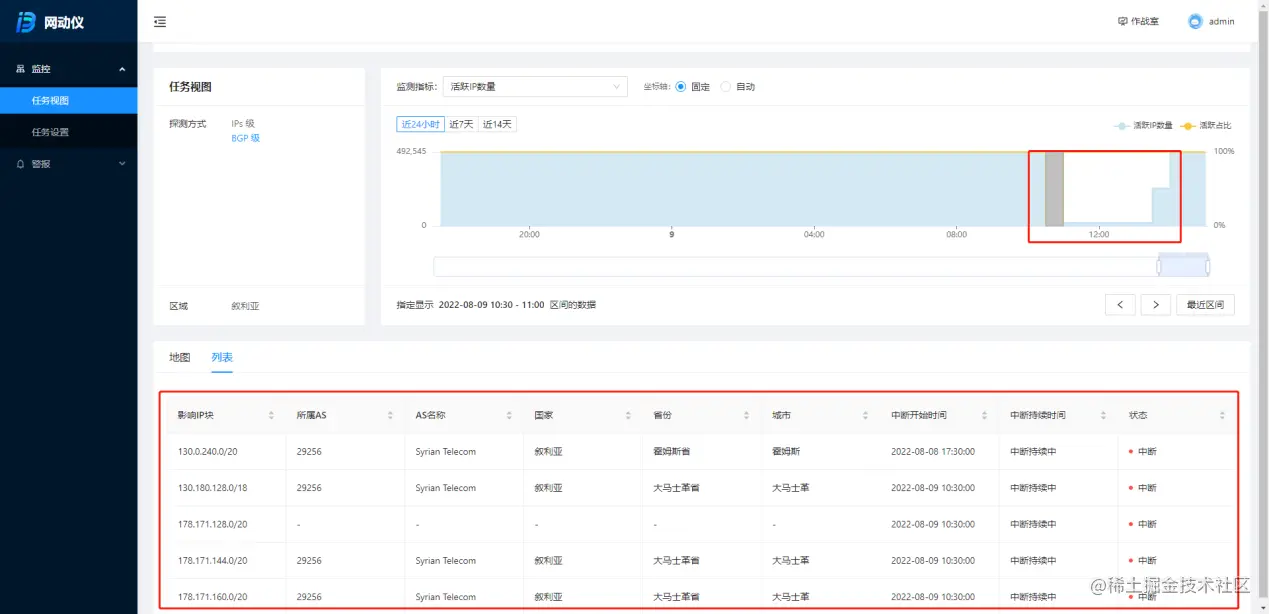Image resolution: width=1269 pixels, height=614 pixels.
Task: Click the admin username
Action: (1222, 21)
